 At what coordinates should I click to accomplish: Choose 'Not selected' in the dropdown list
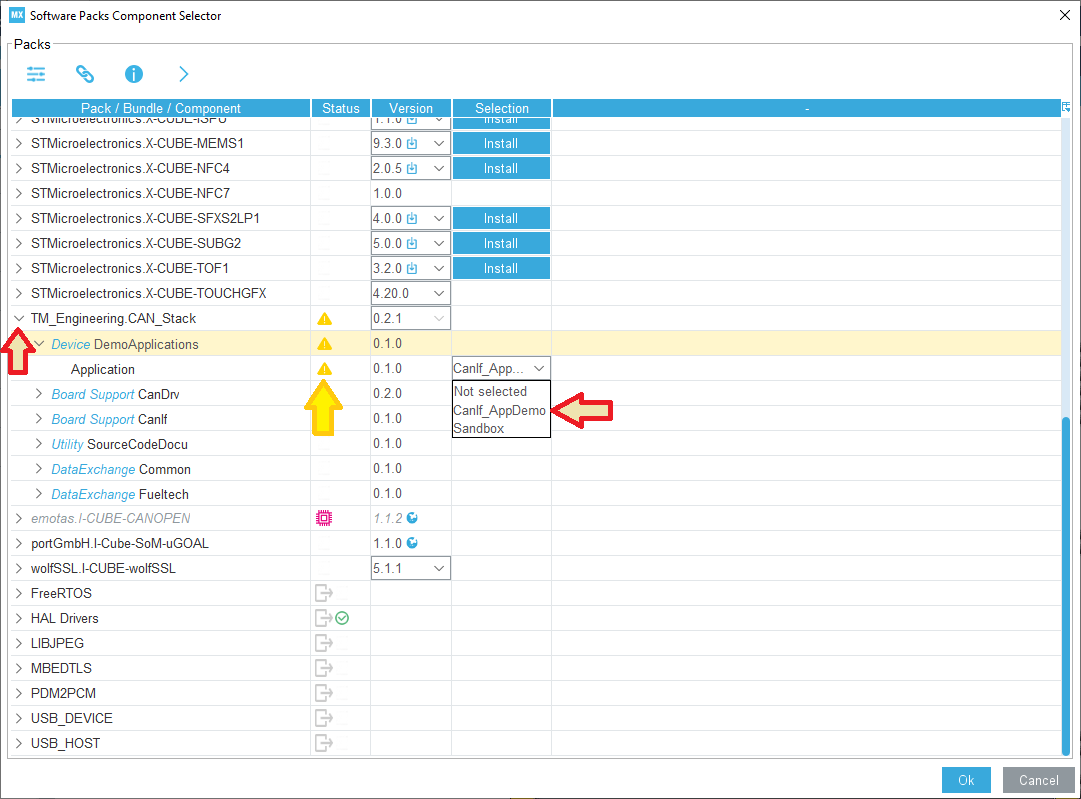490,392
